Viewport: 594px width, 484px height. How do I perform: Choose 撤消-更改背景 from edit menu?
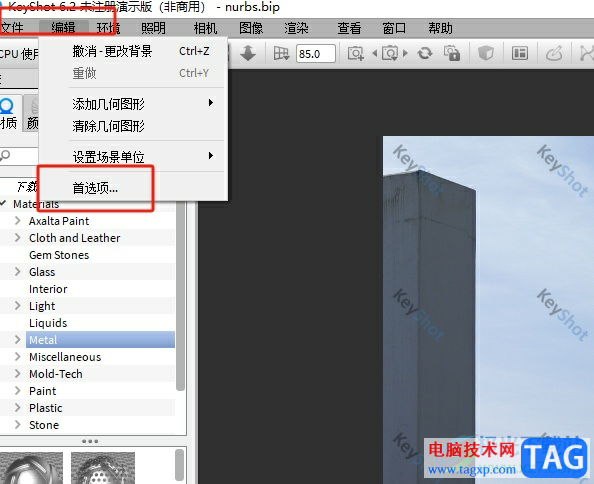pos(133,51)
